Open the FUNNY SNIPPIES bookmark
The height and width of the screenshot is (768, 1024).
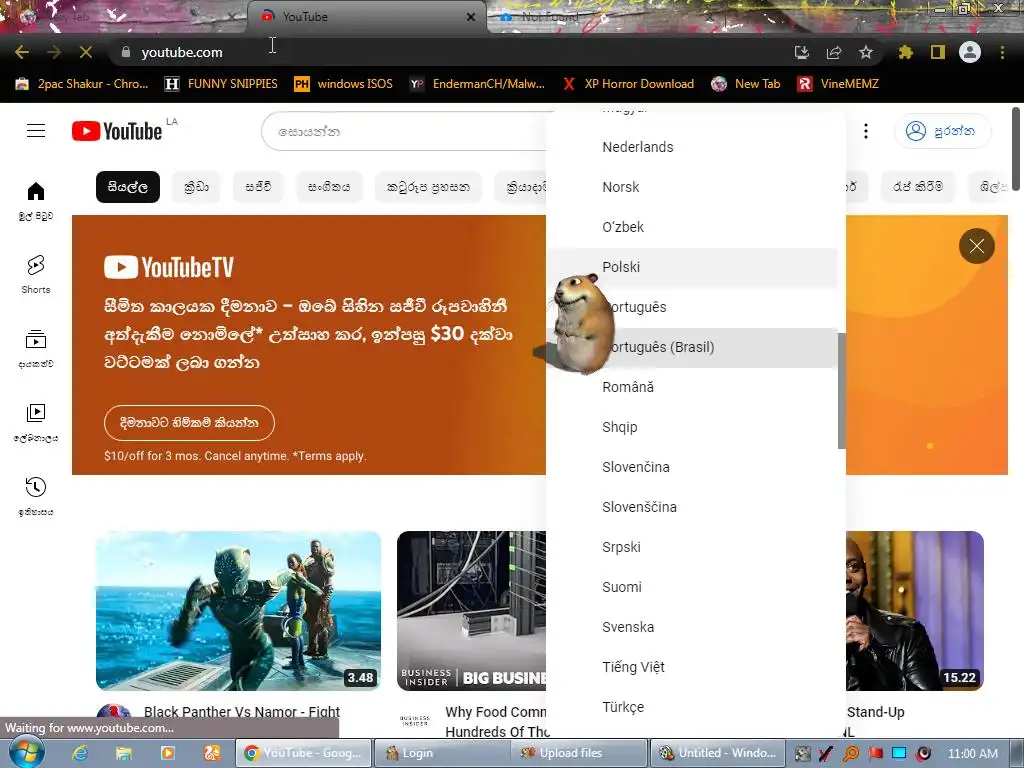[x=221, y=84]
